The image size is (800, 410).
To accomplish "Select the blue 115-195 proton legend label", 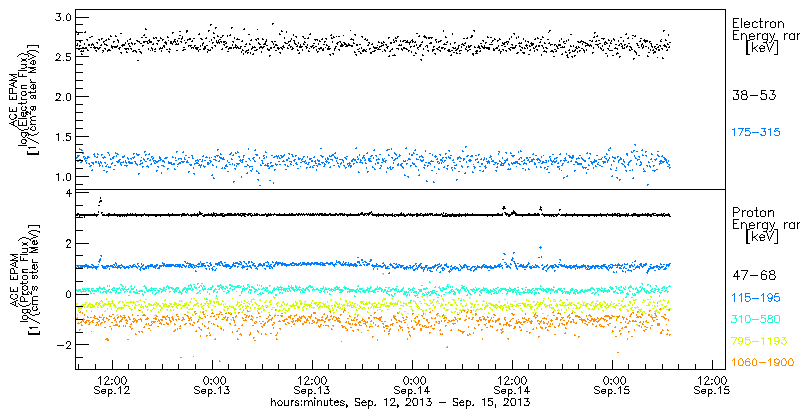I will pyautogui.click(x=756, y=297).
